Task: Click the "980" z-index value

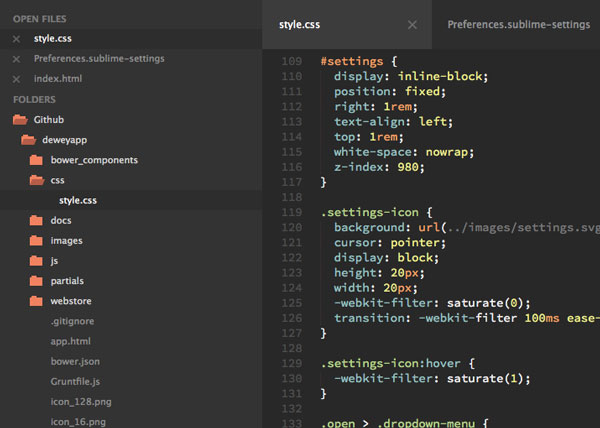Action: coord(408,167)
